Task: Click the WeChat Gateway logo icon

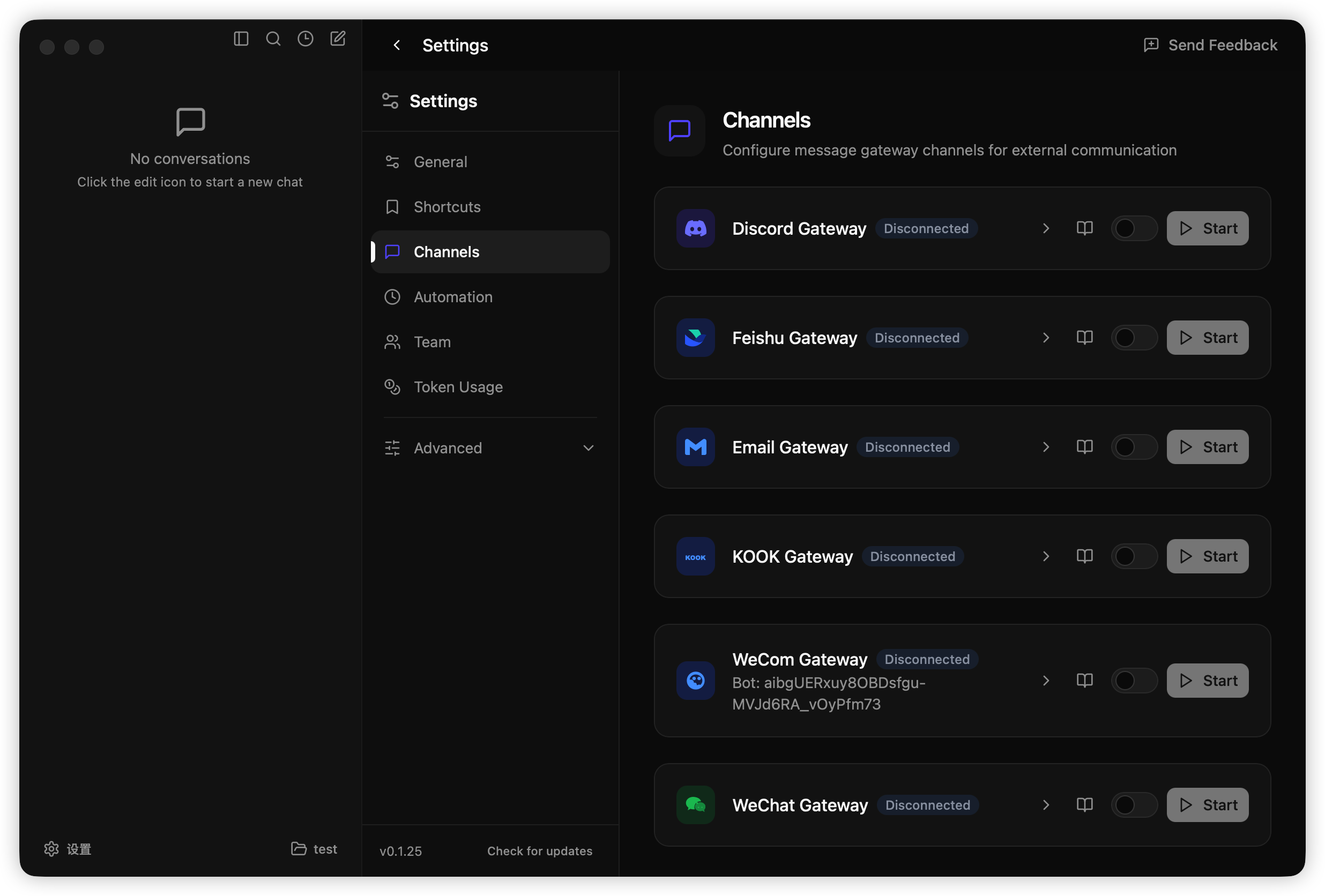Action: point(695,805)
